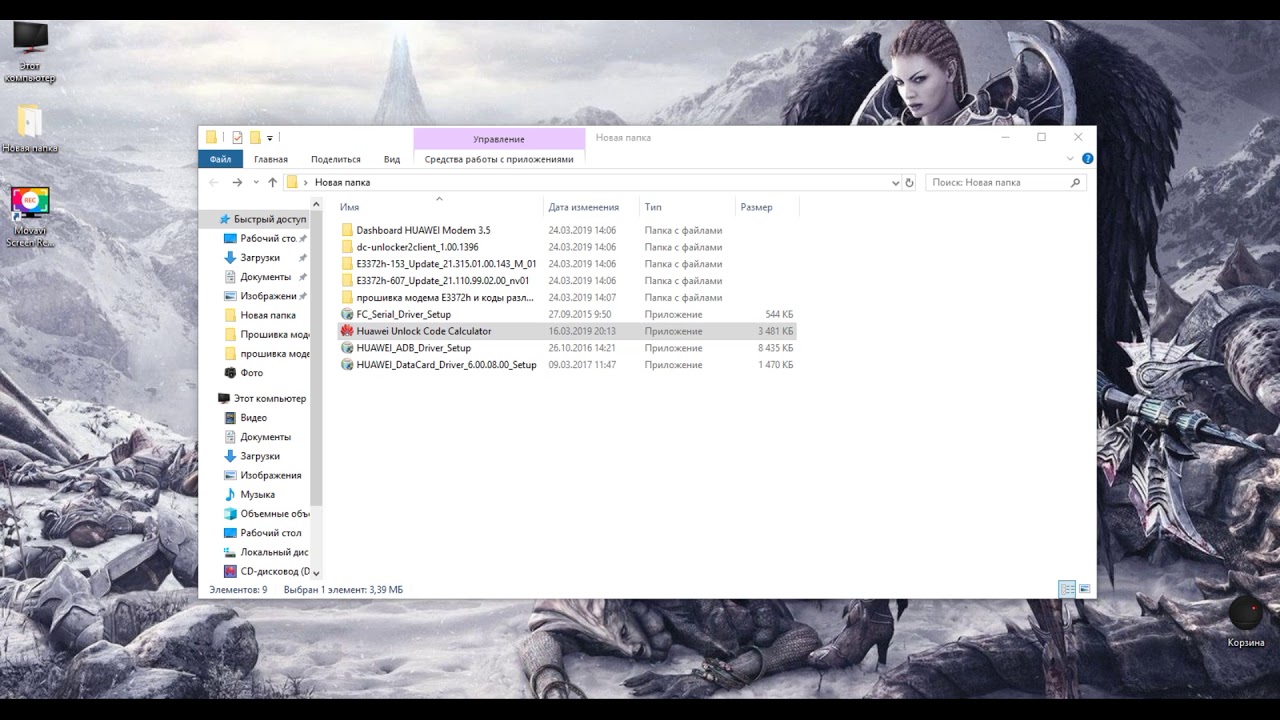Switch to the Вид ribbon tab
This screenshot has width=1280, height=720.
coord(392,159)
